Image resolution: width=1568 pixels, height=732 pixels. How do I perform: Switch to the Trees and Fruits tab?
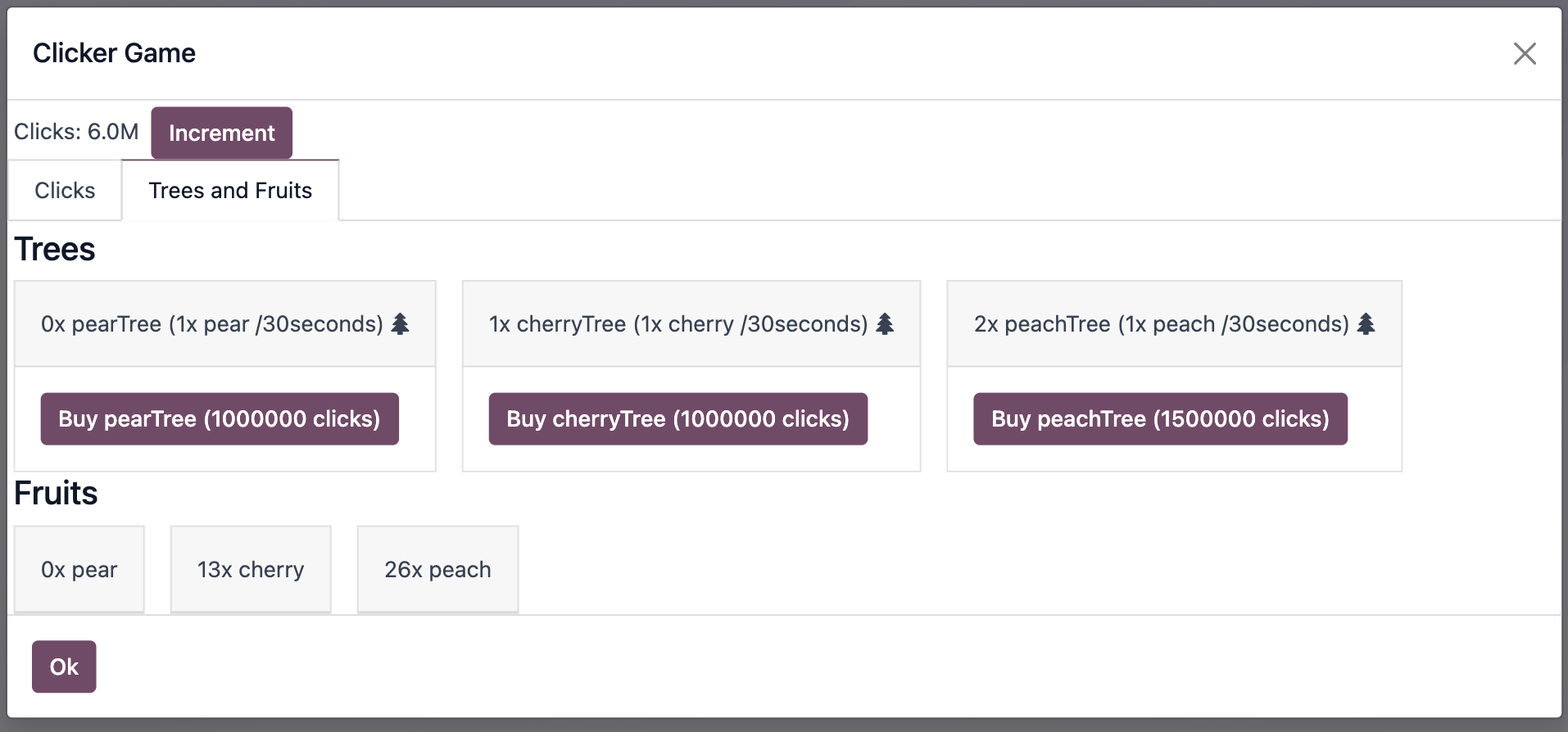pos(230,190)
